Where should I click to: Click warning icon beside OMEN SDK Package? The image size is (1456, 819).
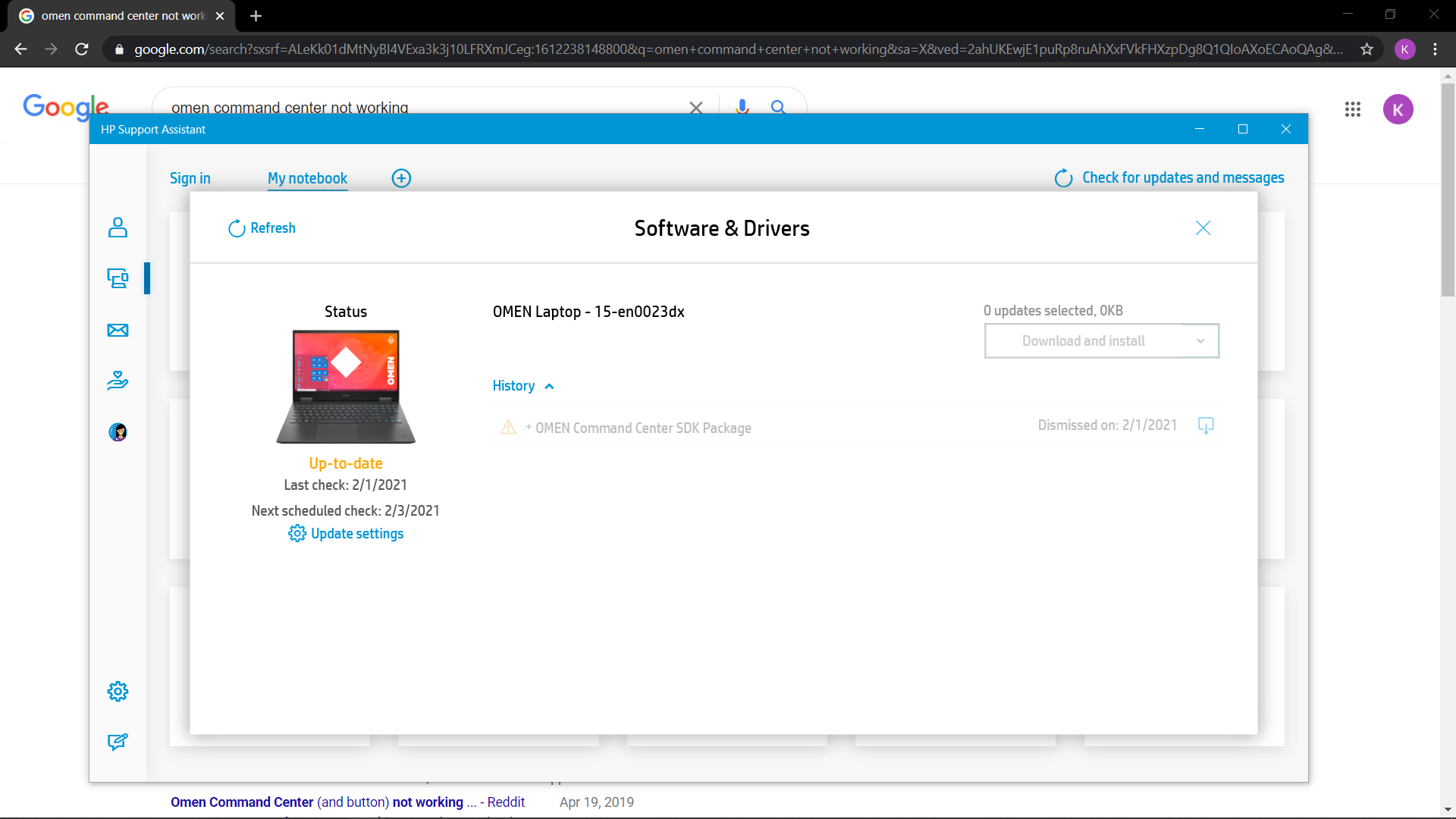[x=508, y=428]
